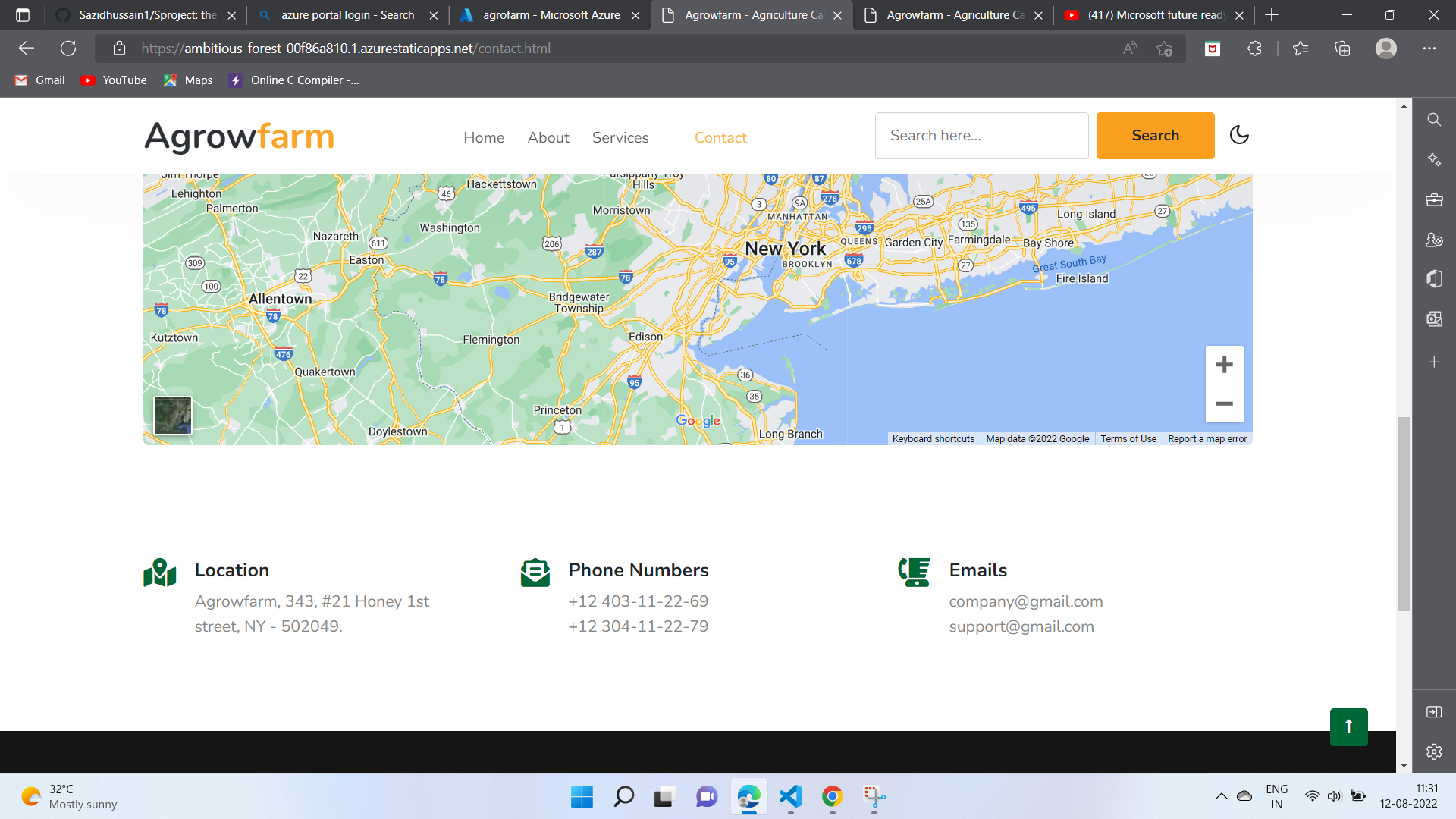The height and width of the screenshot is (819, 1456).
Task: Open tab actions menu icon
Action: pyautogui.click(x=23, y=15)
